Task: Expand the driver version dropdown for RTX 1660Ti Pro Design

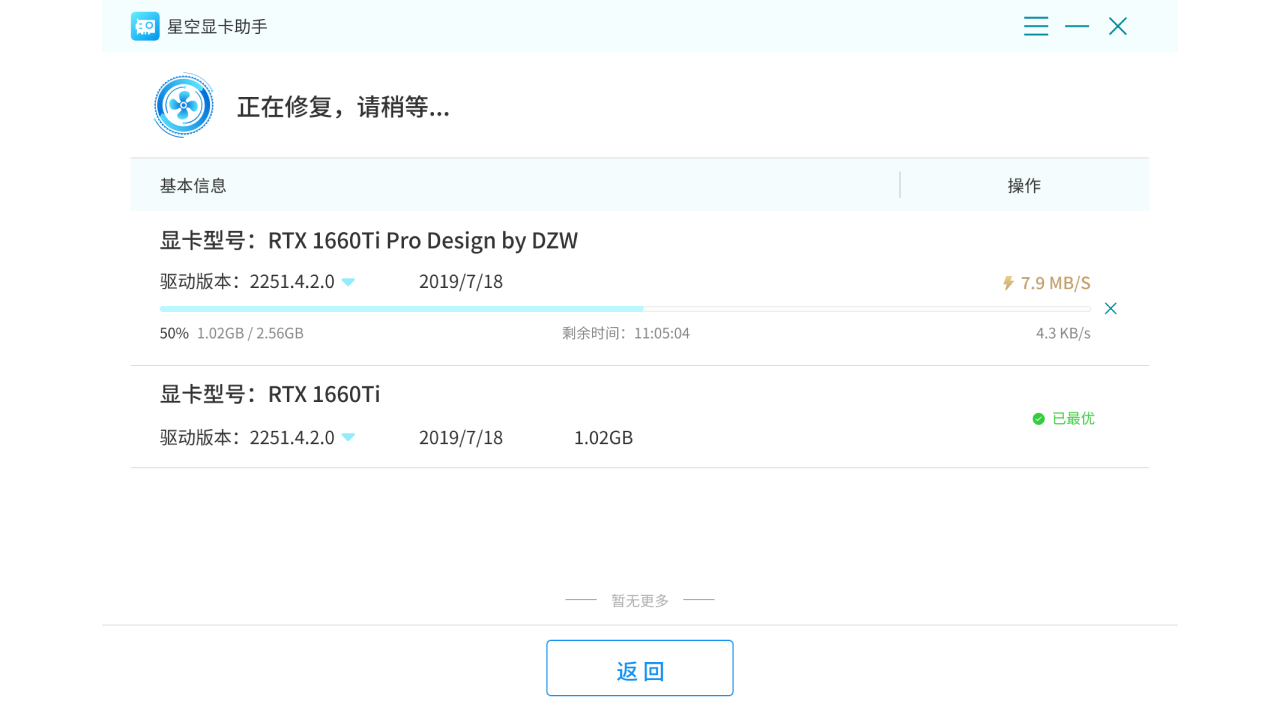Action: tap(347, 282)
